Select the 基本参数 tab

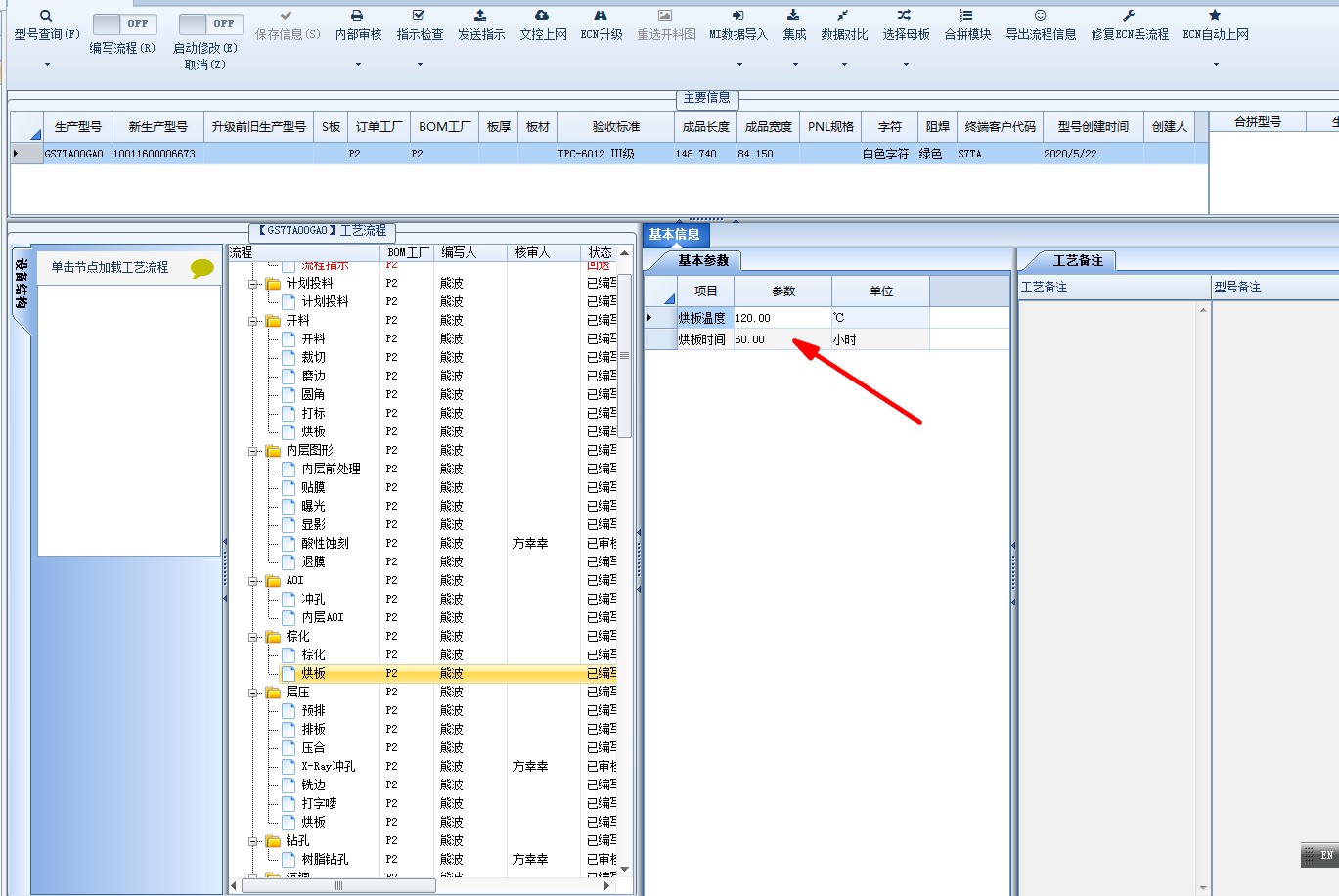pyautogui.click(x=703, y=260)
